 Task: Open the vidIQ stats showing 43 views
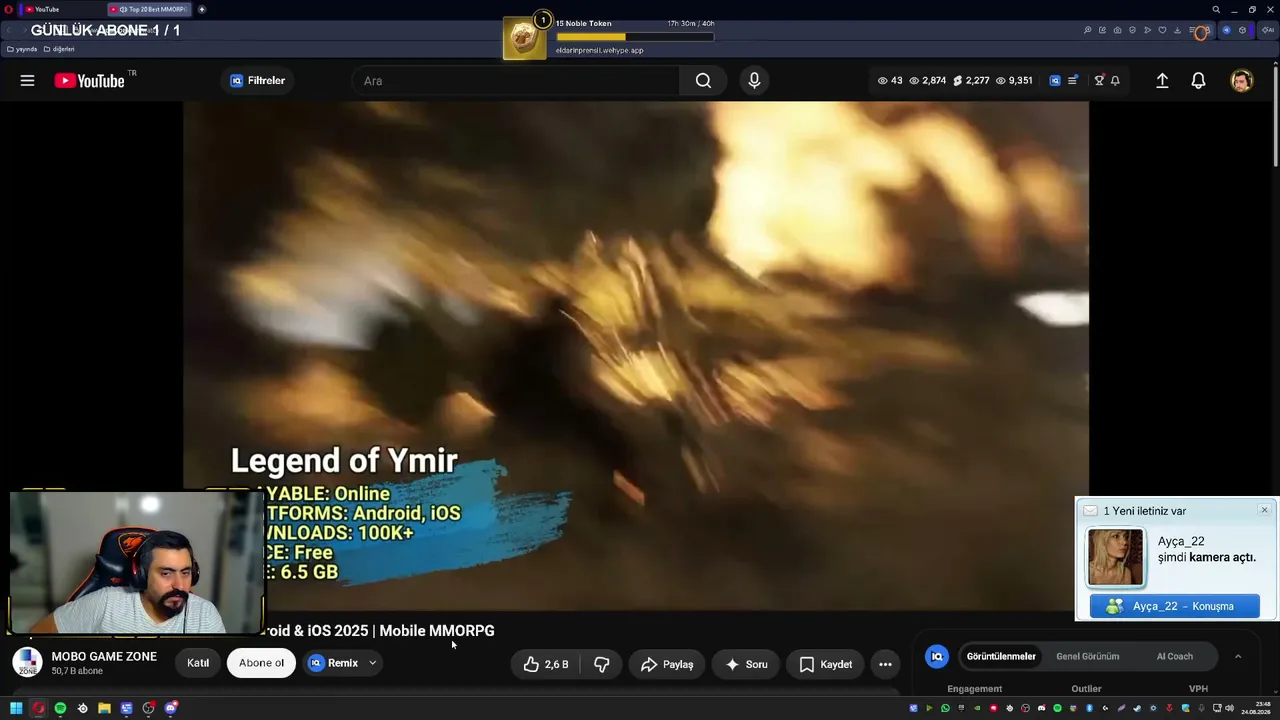[890, 81]
